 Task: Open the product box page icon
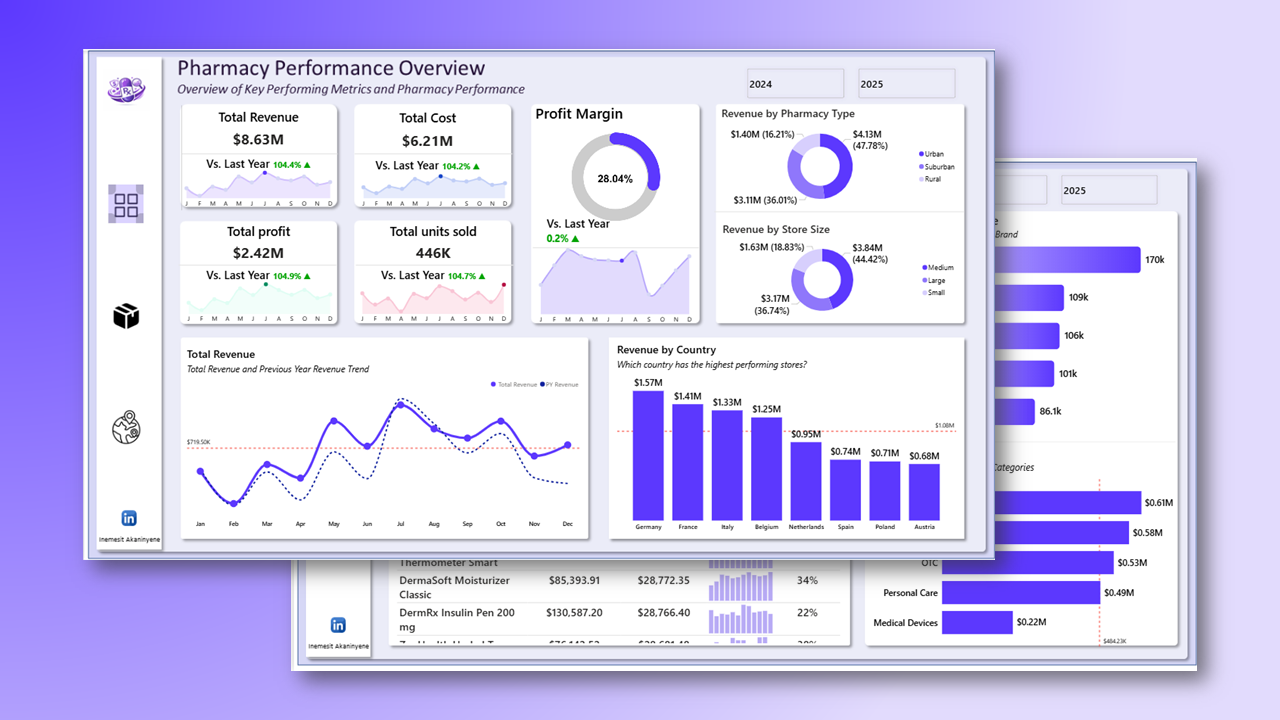coord(126,317)
